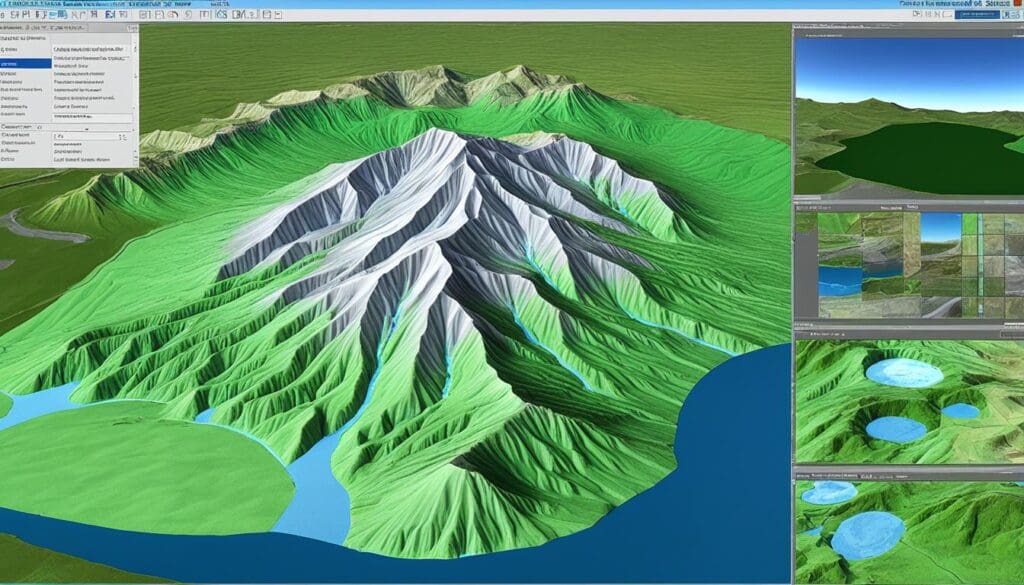Click the title bar of the bottom-right preview panel
1024x585 pixels.
pyautogui.click(x=908, y=471)
